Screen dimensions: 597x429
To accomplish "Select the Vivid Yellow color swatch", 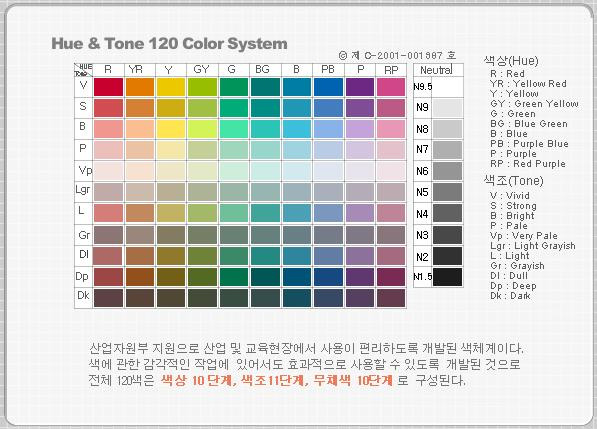I will [171, 87].
